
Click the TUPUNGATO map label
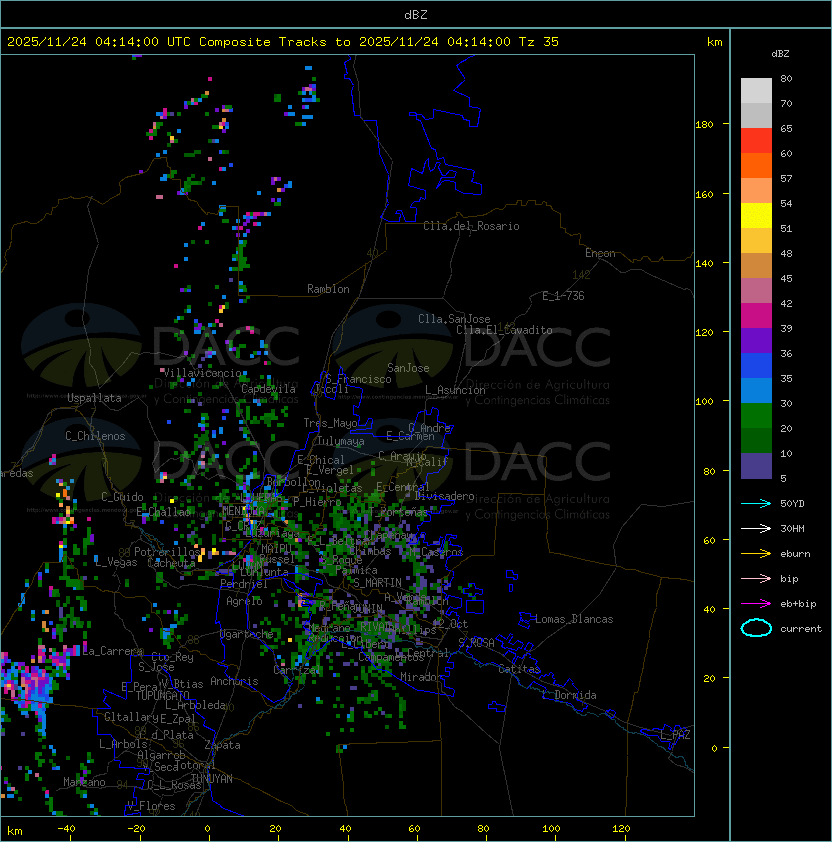coord(162,695)
